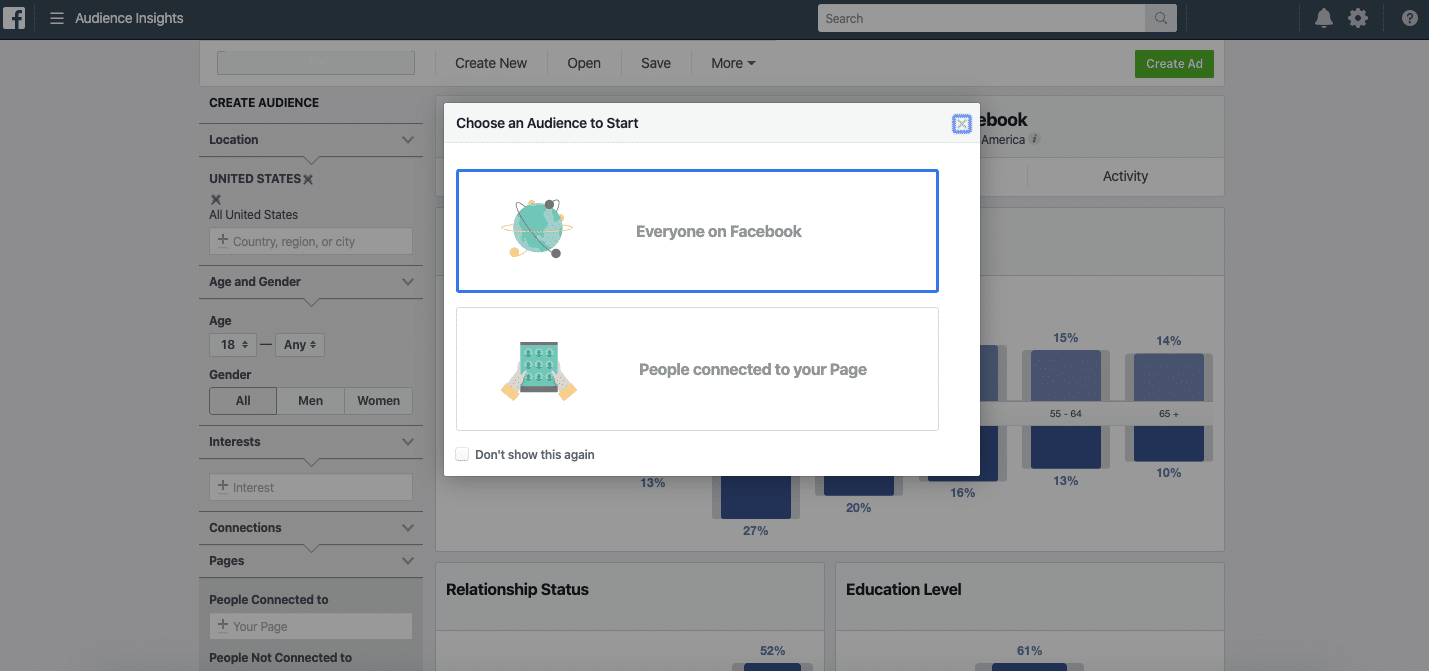1429x671 pixels.
Task: Remove the UNITED STATES location tag
Action: 308,179
